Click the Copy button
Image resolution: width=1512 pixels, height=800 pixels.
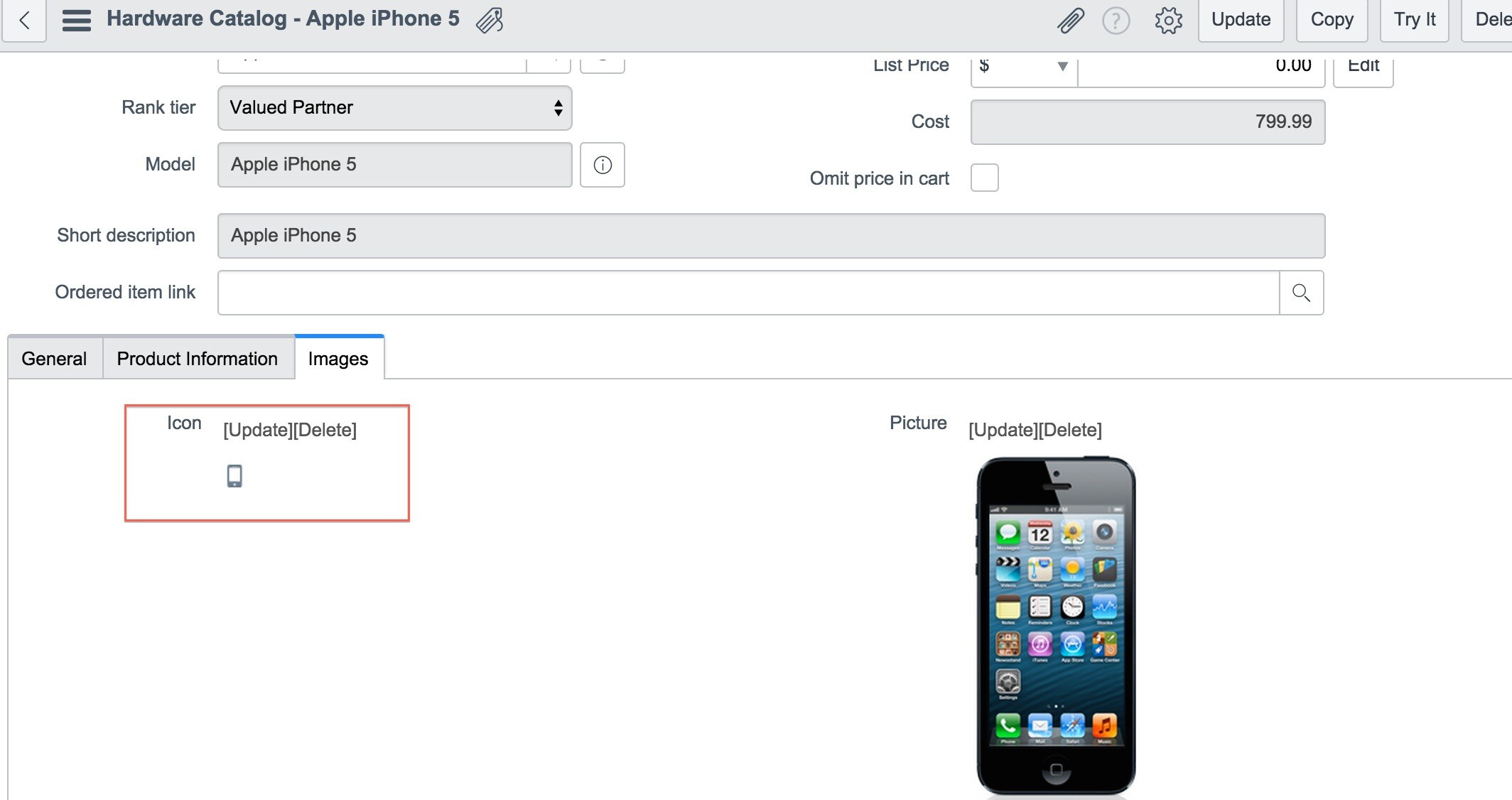point(1332,20)
